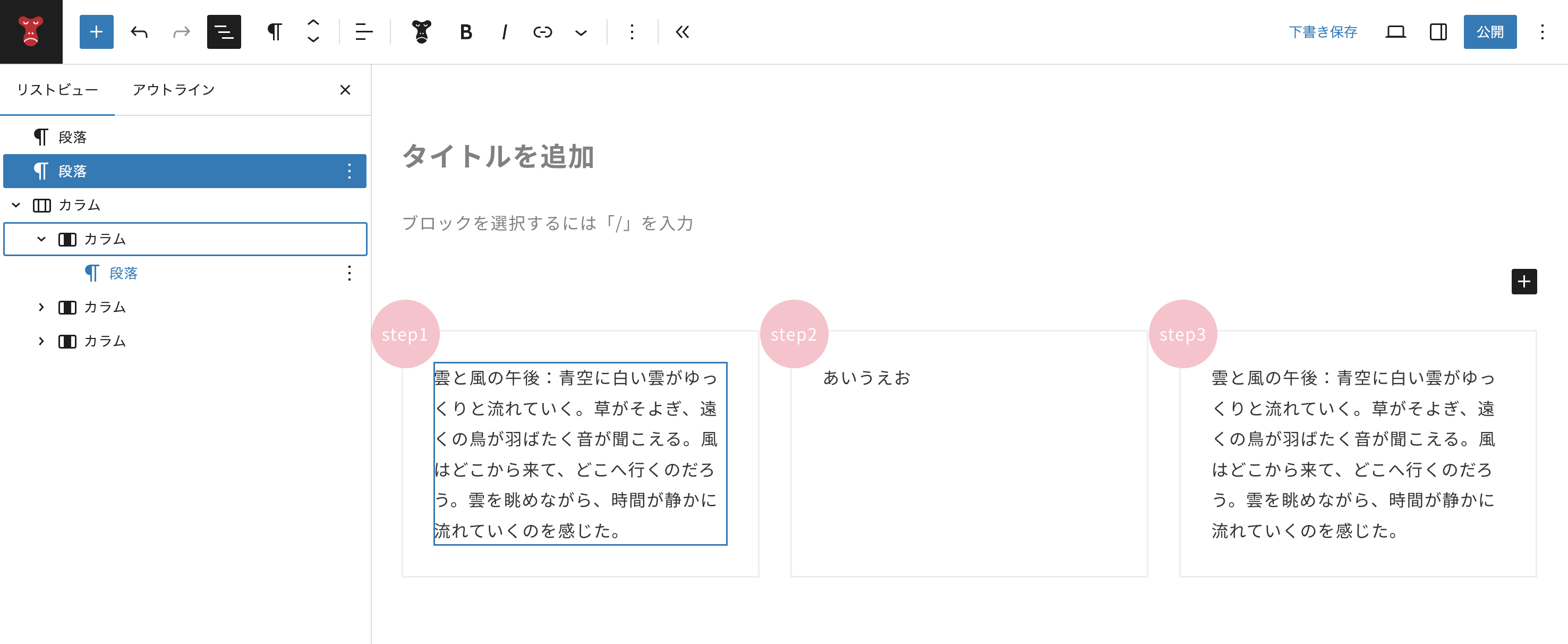Click the あいうえお text in step2 column
Screen dimensions: 1568x644
[x=867, y=378]
